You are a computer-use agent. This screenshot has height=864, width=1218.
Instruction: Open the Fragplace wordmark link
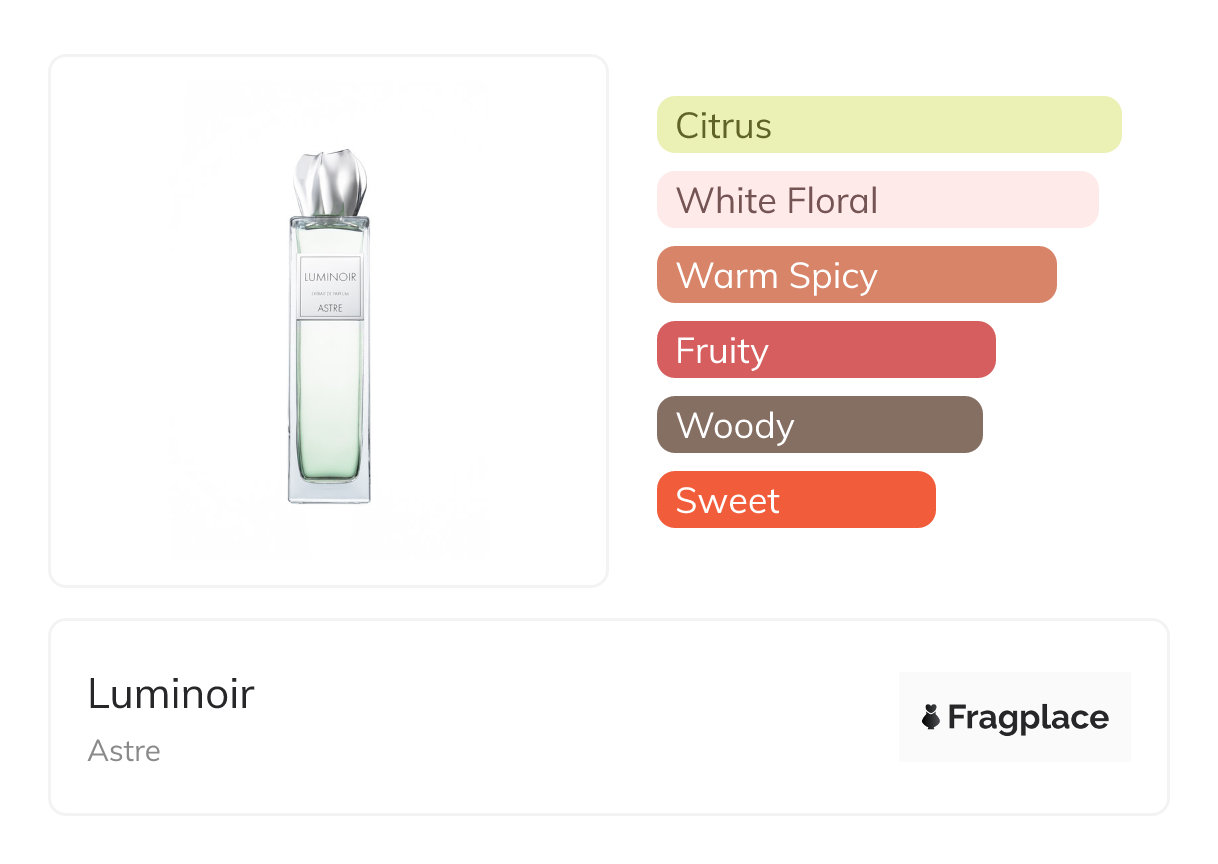click(x=1028, y=717)
